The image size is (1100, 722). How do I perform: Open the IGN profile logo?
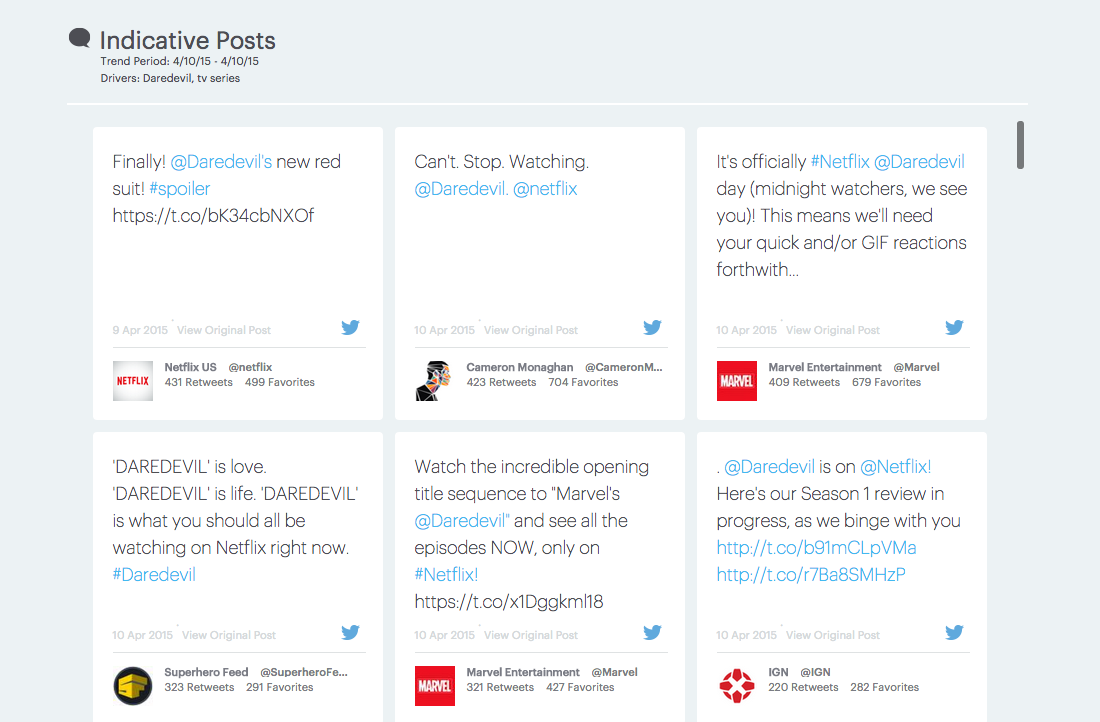(x=737, y=686)
